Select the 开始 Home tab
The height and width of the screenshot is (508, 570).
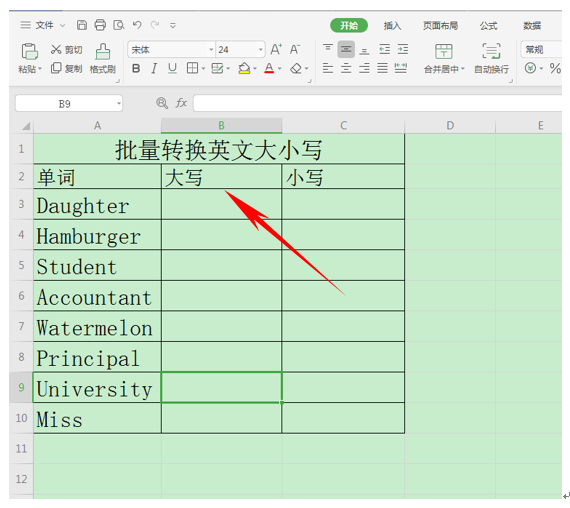click(x=349, y=25)
